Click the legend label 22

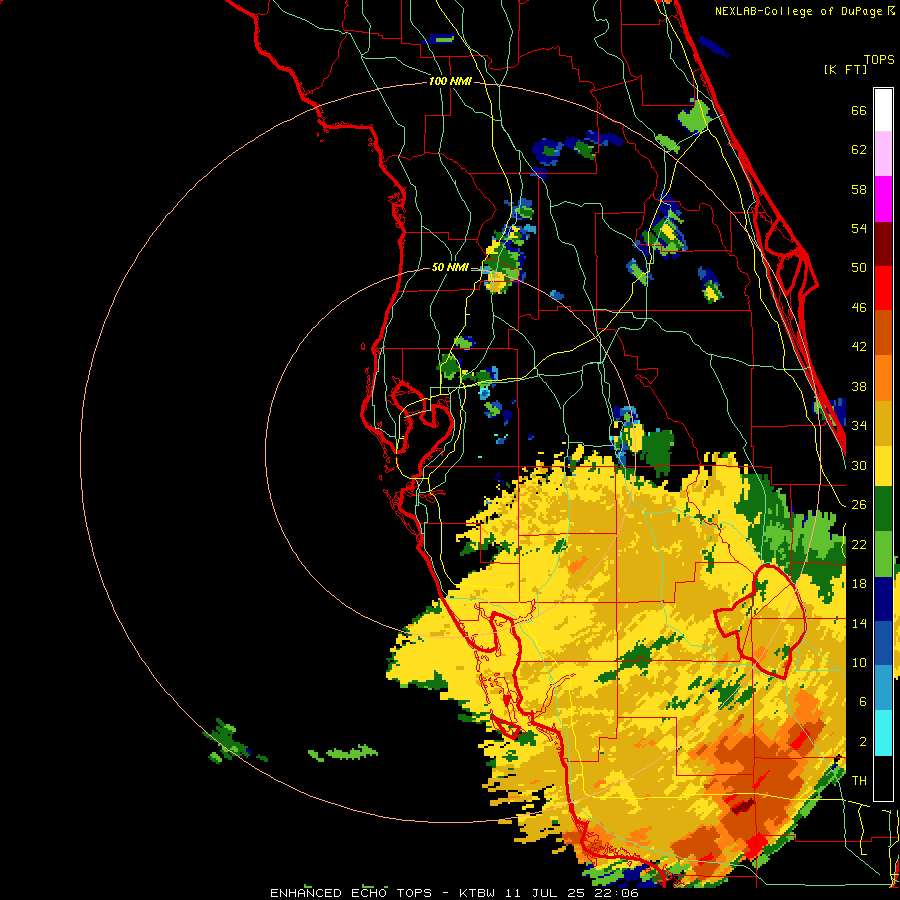point(859,544)
